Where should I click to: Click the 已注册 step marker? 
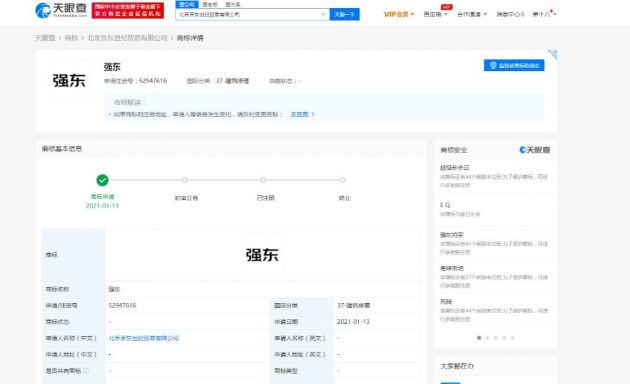coord(263,180)
